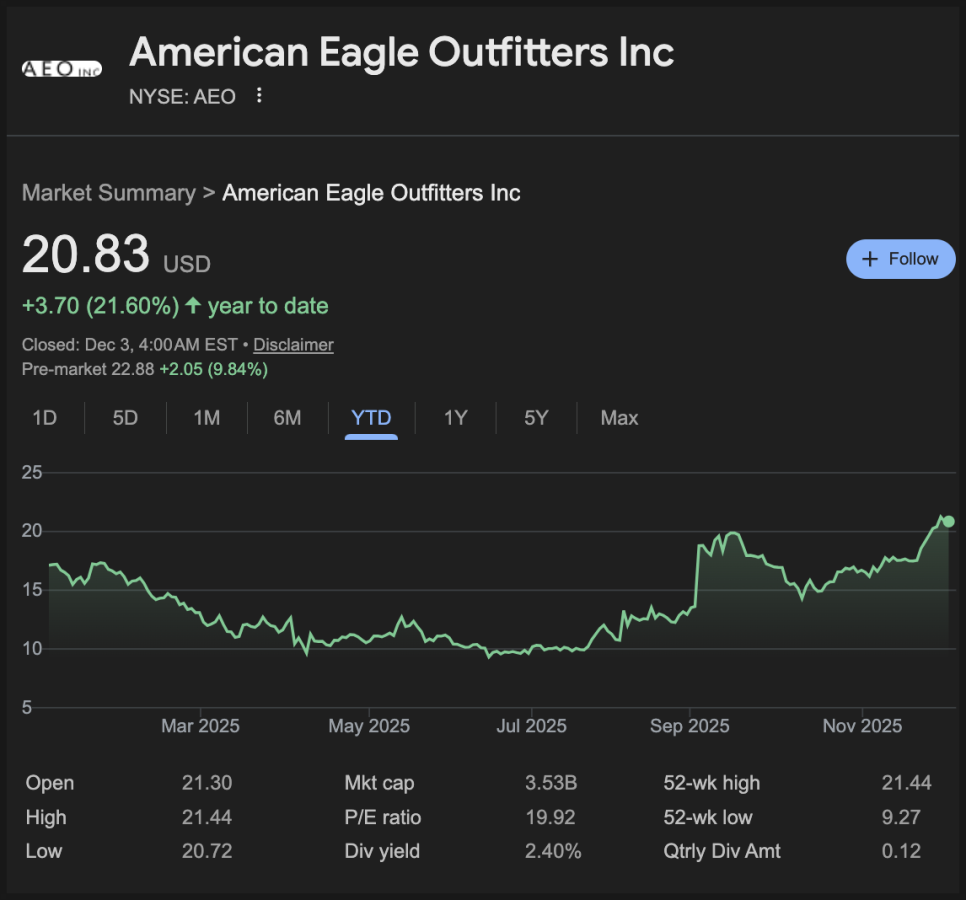Click the Market Summary breadcrumb
The height and width of the screenshot is (900, 966).
tap(108, 193)
